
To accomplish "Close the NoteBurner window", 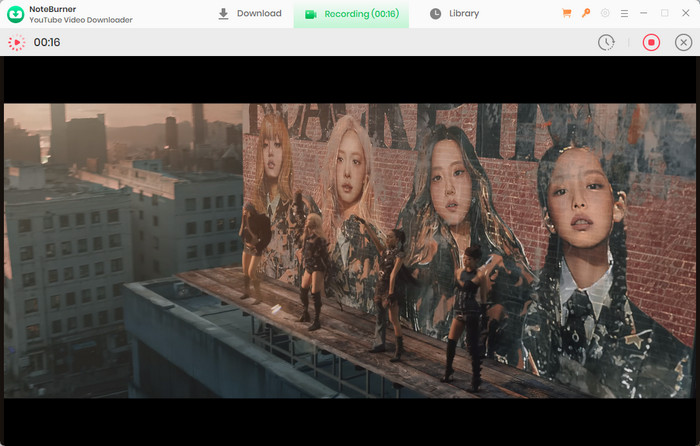I will 685,14.
